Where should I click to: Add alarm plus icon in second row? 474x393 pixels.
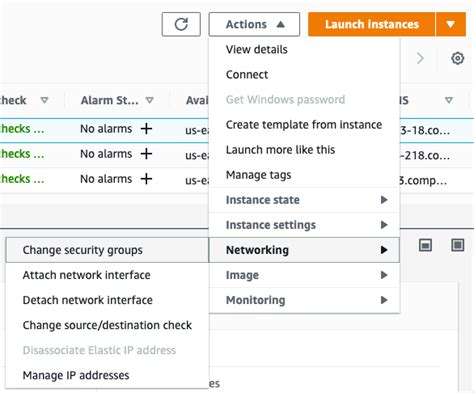click(x=146, y=154)
